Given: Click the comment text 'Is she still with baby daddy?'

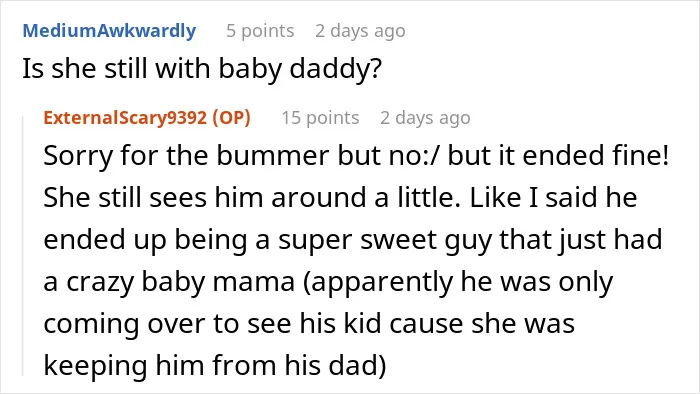Looking at the screenshot, I should tap(202, 69).
